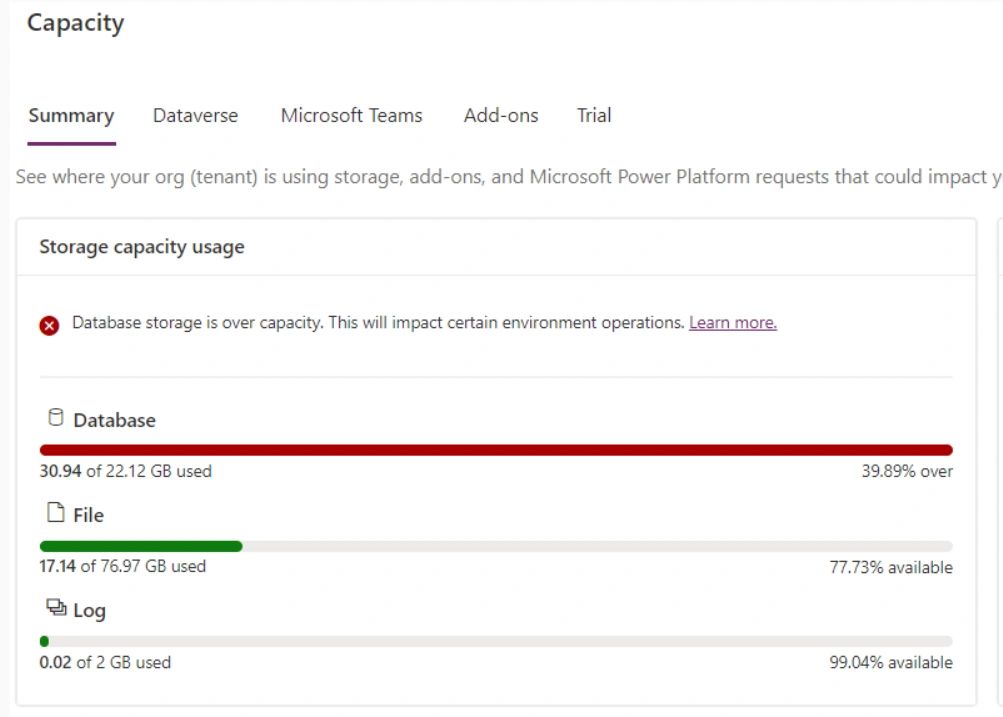Image resolution: width=1003 pixels, height=717 pixels.
Task: Open the Dataverse tab
Action: 195,116
